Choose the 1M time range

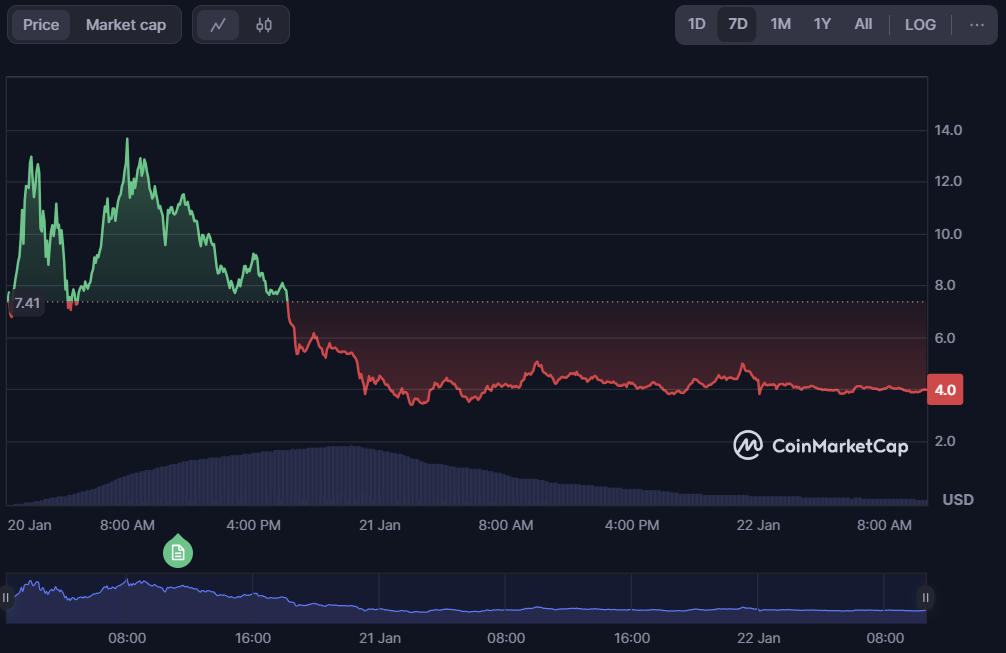pyautogui.click(x=780, y=25)
